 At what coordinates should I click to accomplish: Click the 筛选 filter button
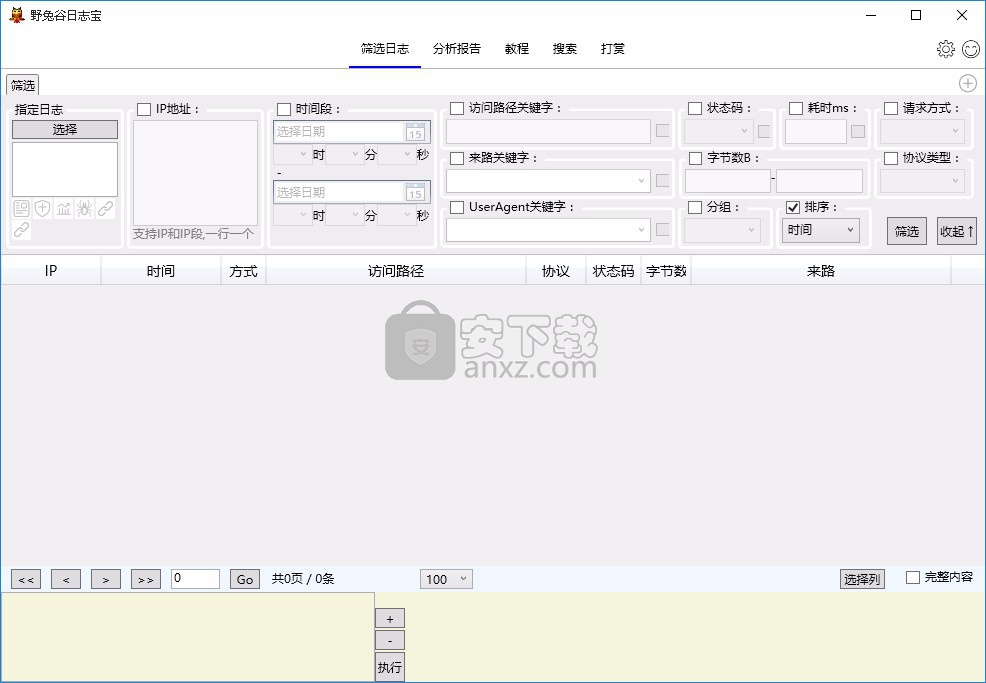(x=907, y=231)
